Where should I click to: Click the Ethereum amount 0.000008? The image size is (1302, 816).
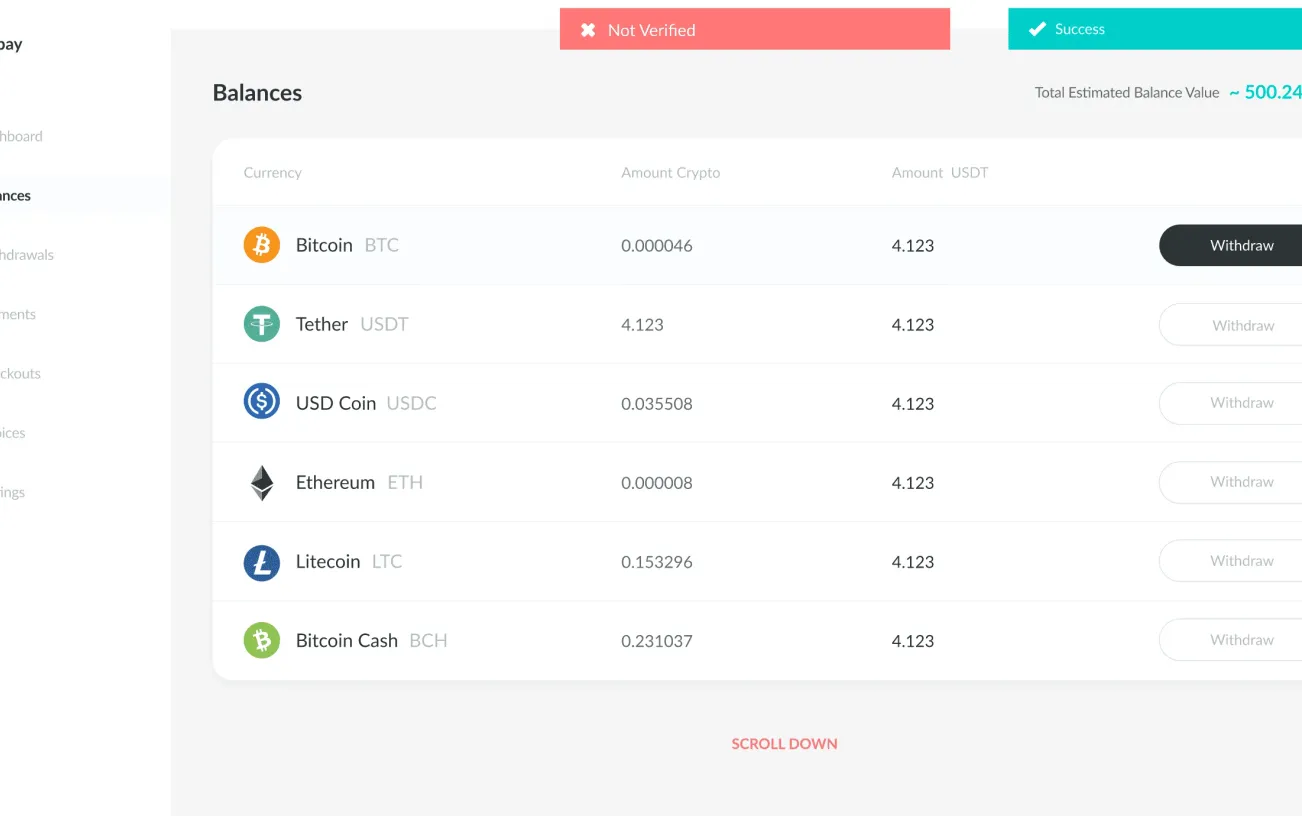point(657,483)
